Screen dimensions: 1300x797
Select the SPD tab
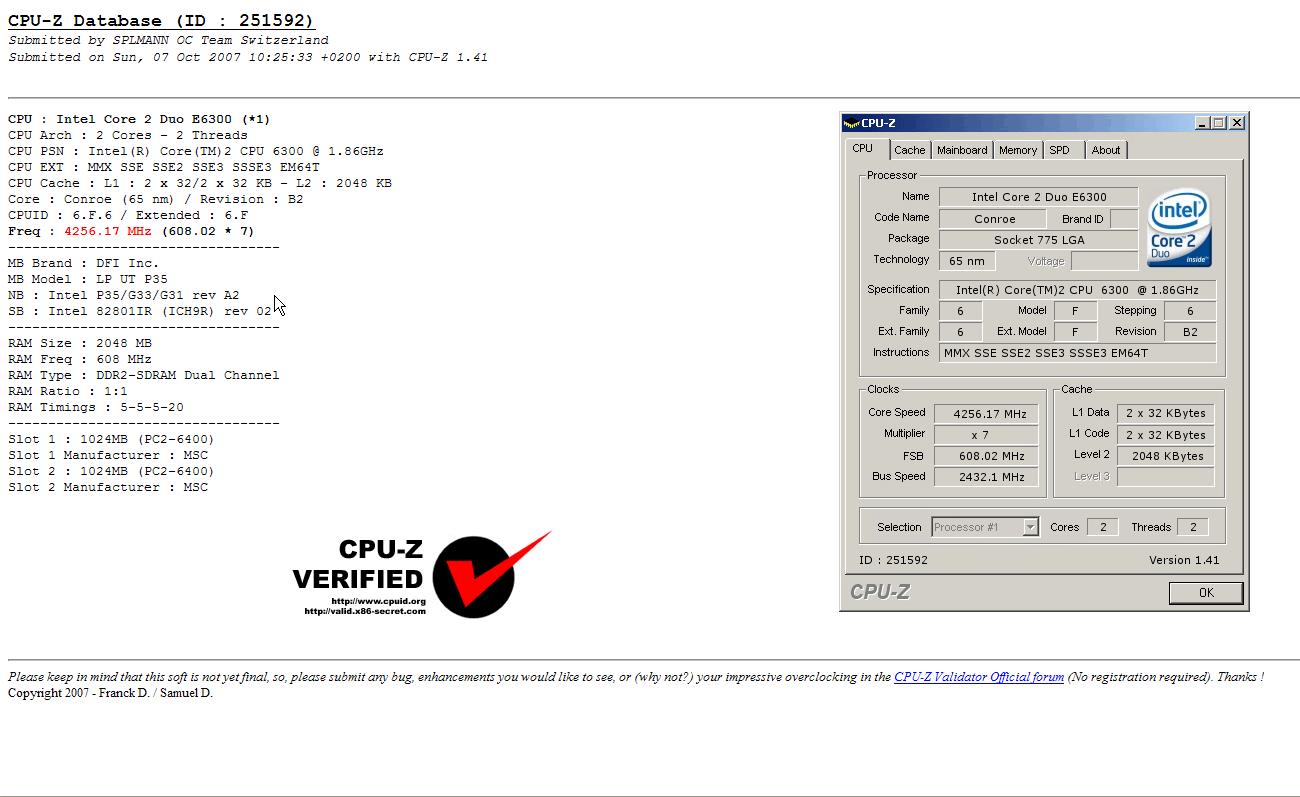(x=1060, y=150)
